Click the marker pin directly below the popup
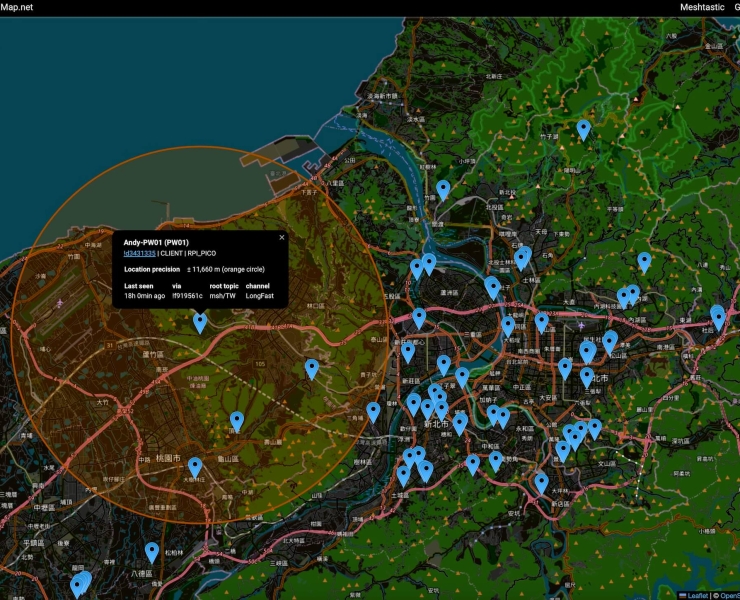The height and width of the screenshot is (600, 740). coord(200,322)
